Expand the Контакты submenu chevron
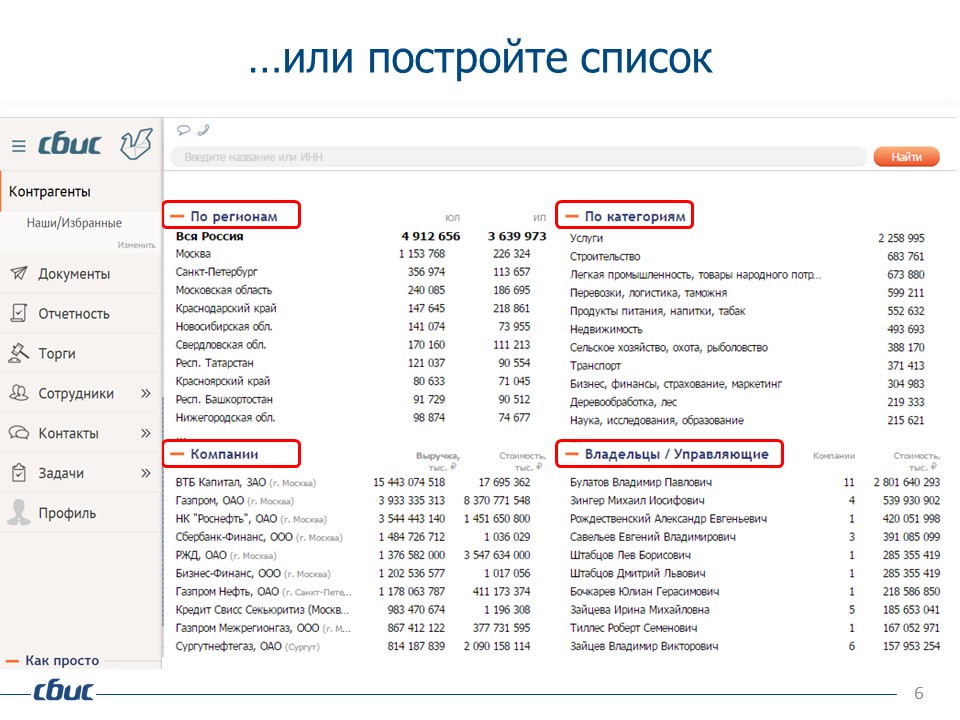Viewport: 960px width, 720px height. point(146,433)
